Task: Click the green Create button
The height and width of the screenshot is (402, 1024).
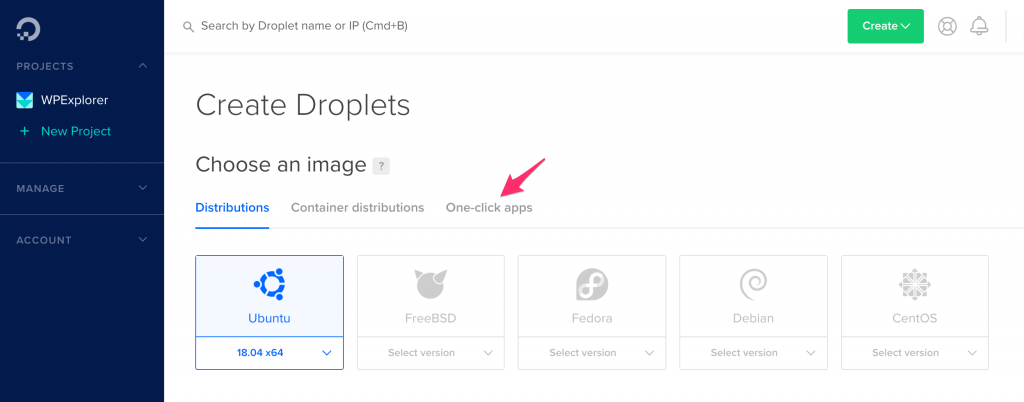Action: point(885,26)
